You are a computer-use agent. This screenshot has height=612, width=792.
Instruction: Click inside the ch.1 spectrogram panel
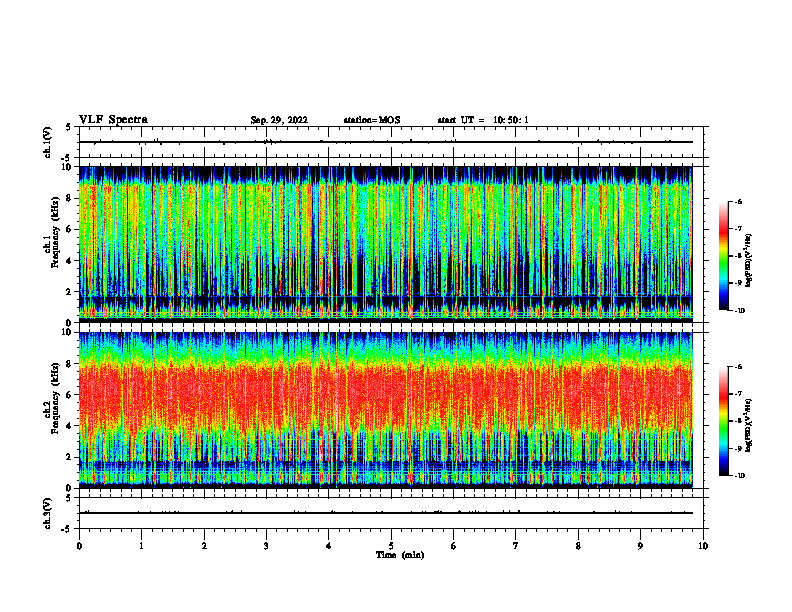(x=386, y=244)
